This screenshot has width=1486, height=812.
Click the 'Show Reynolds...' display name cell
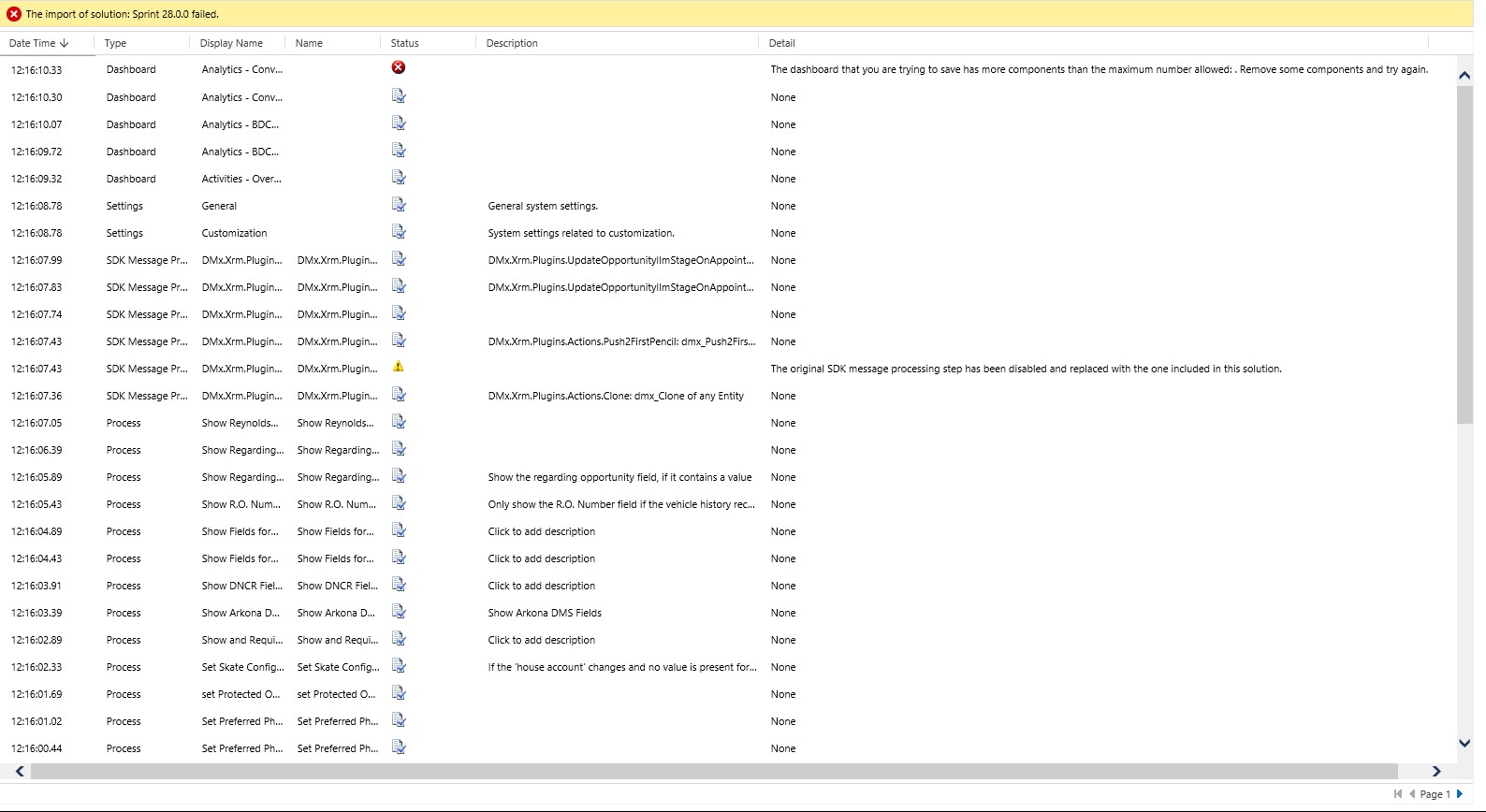tap(240, 423)
